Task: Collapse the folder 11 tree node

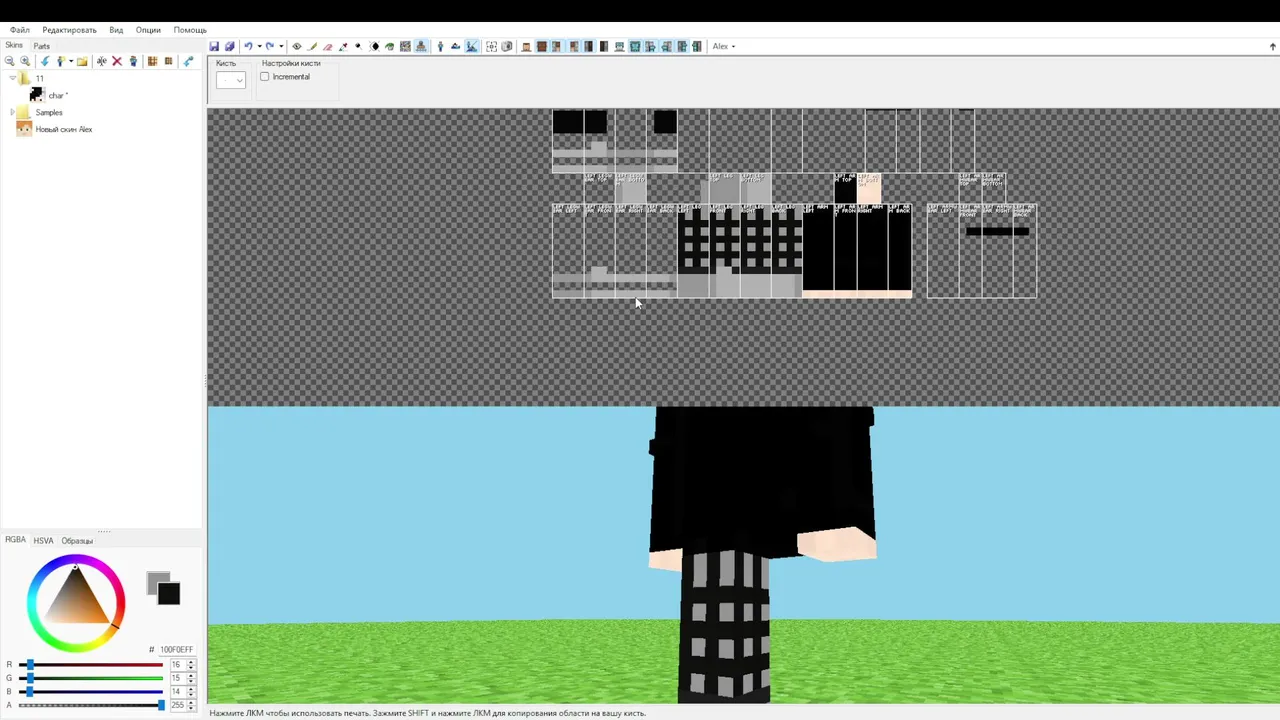Action: pos(12,78)
